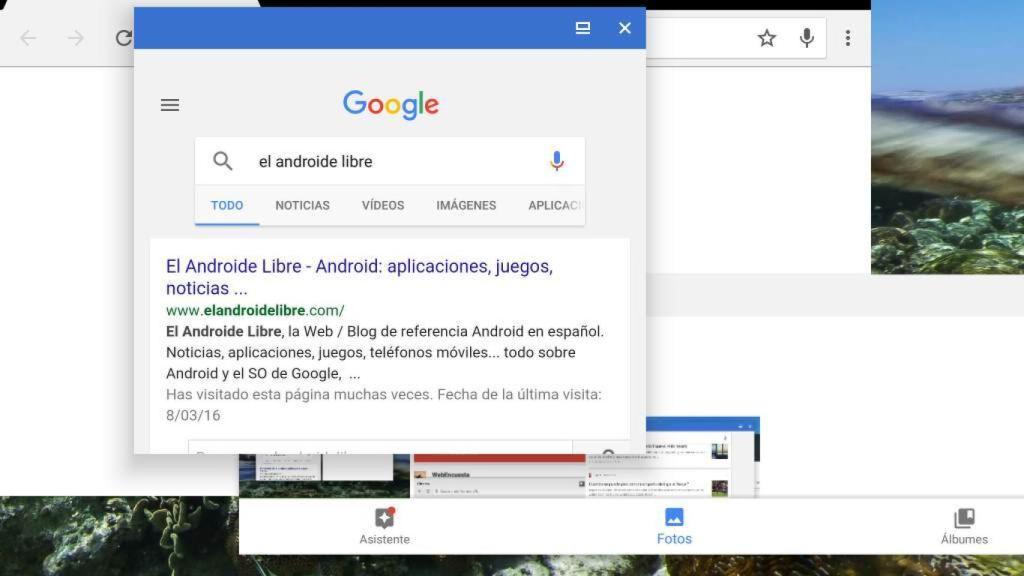Bookmark the page with the star icon
The height and width of the screenshot is (576, 1024).
(767, 37)
